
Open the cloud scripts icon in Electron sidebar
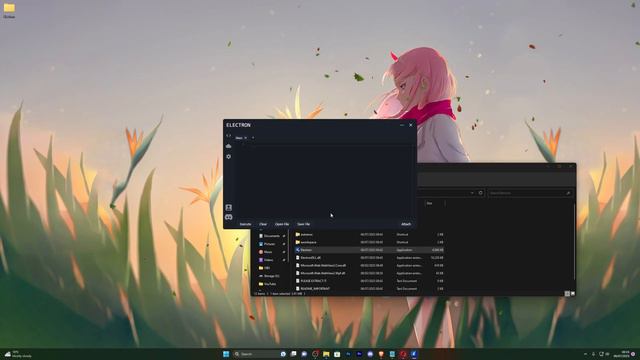[x=229, y=146]
